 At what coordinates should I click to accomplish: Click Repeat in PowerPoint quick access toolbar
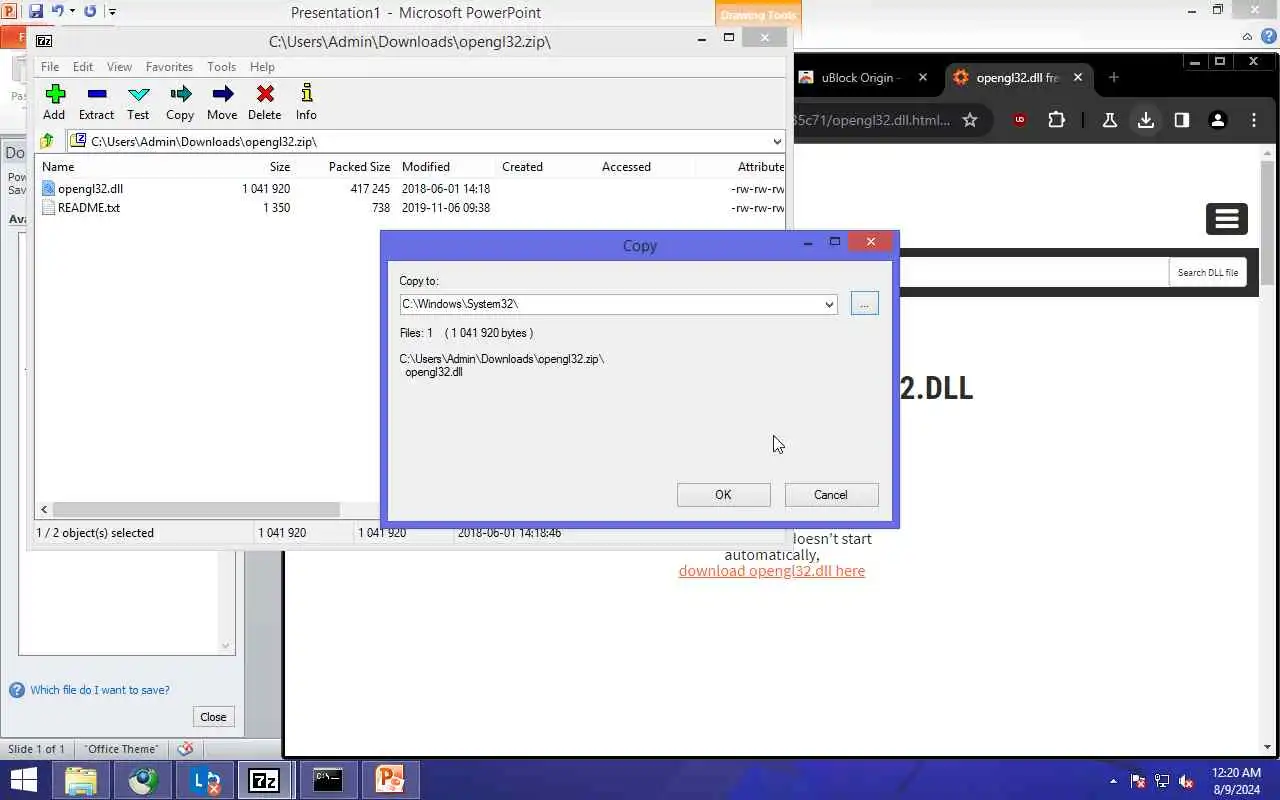pos(90,12)
